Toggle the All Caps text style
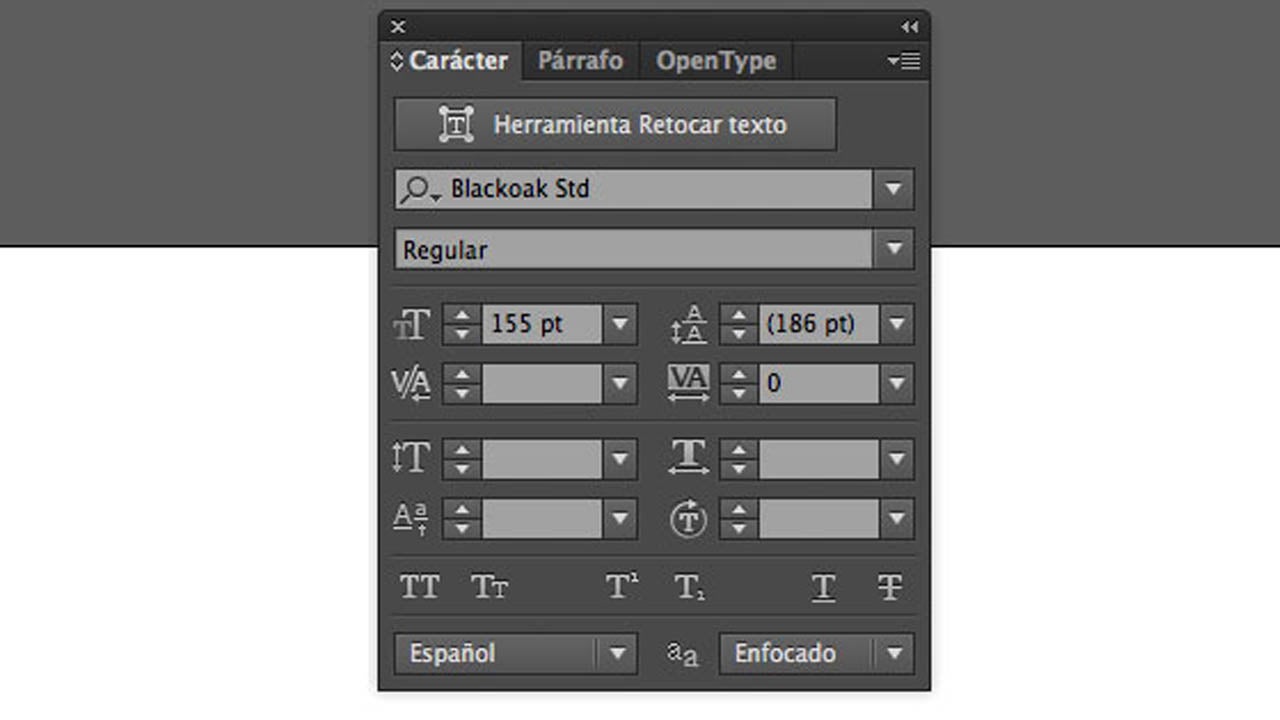 tap(419, 587)
